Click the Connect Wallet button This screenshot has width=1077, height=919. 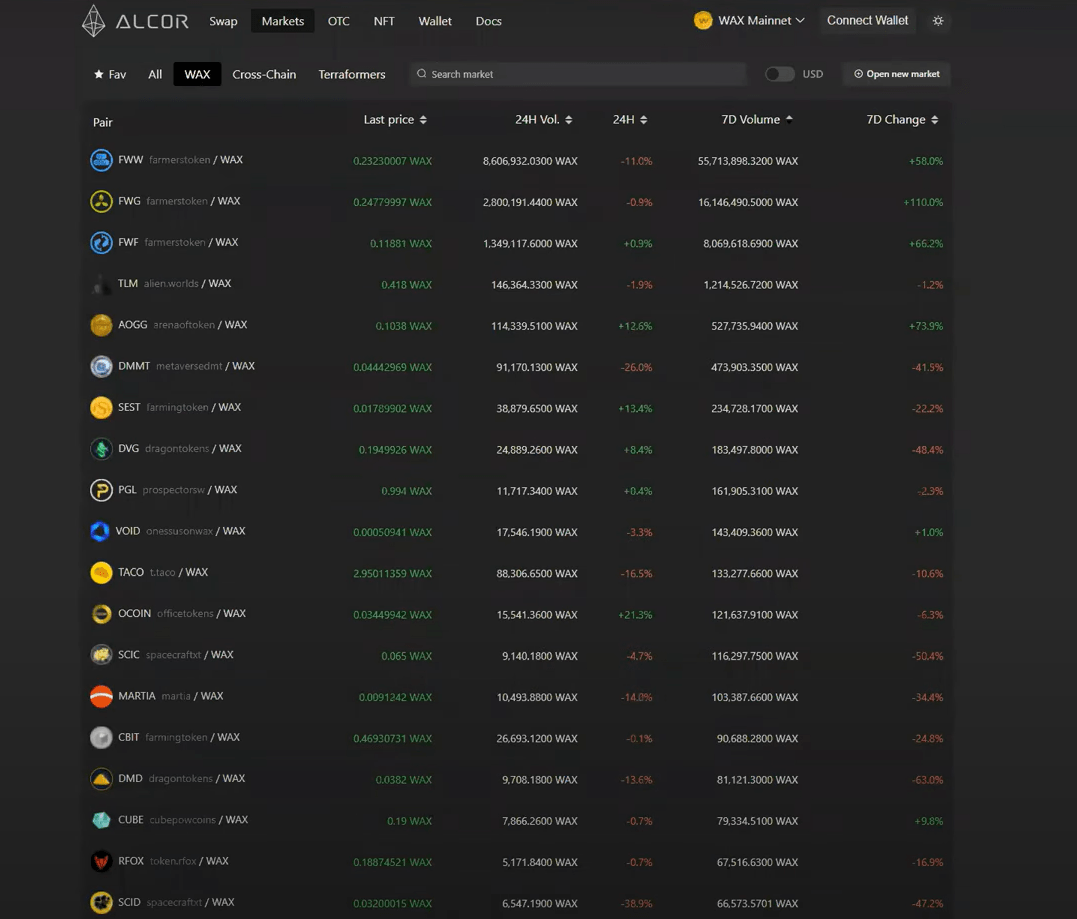pyautogui.click(x=867, y=21)
